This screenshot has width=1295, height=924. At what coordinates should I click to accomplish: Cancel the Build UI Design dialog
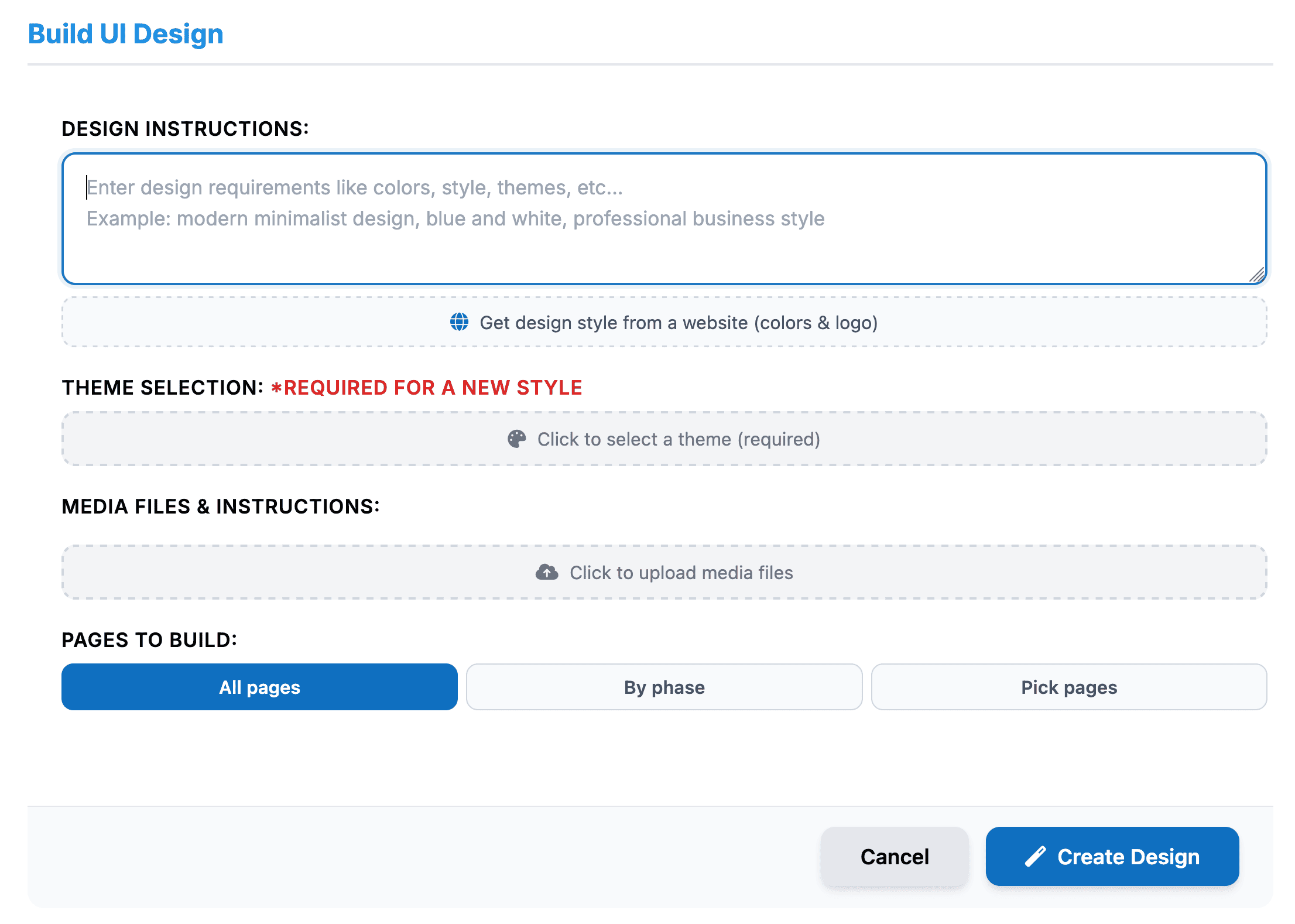895,857
